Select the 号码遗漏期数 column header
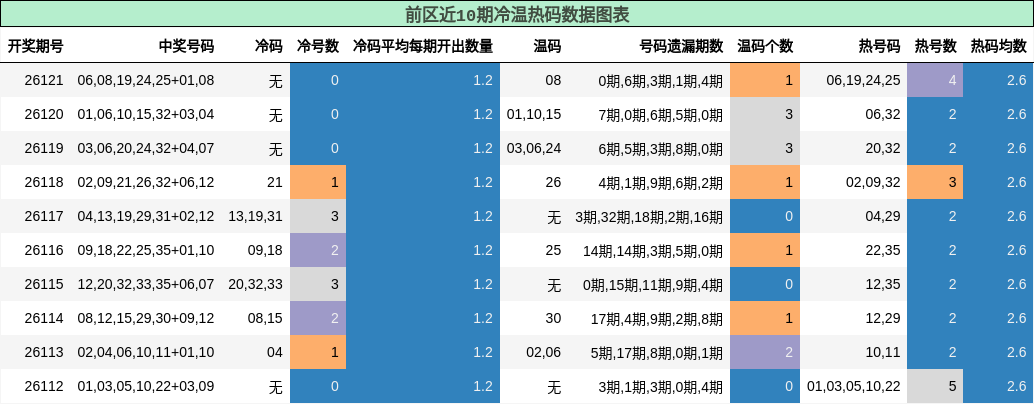 pos(681,46)
